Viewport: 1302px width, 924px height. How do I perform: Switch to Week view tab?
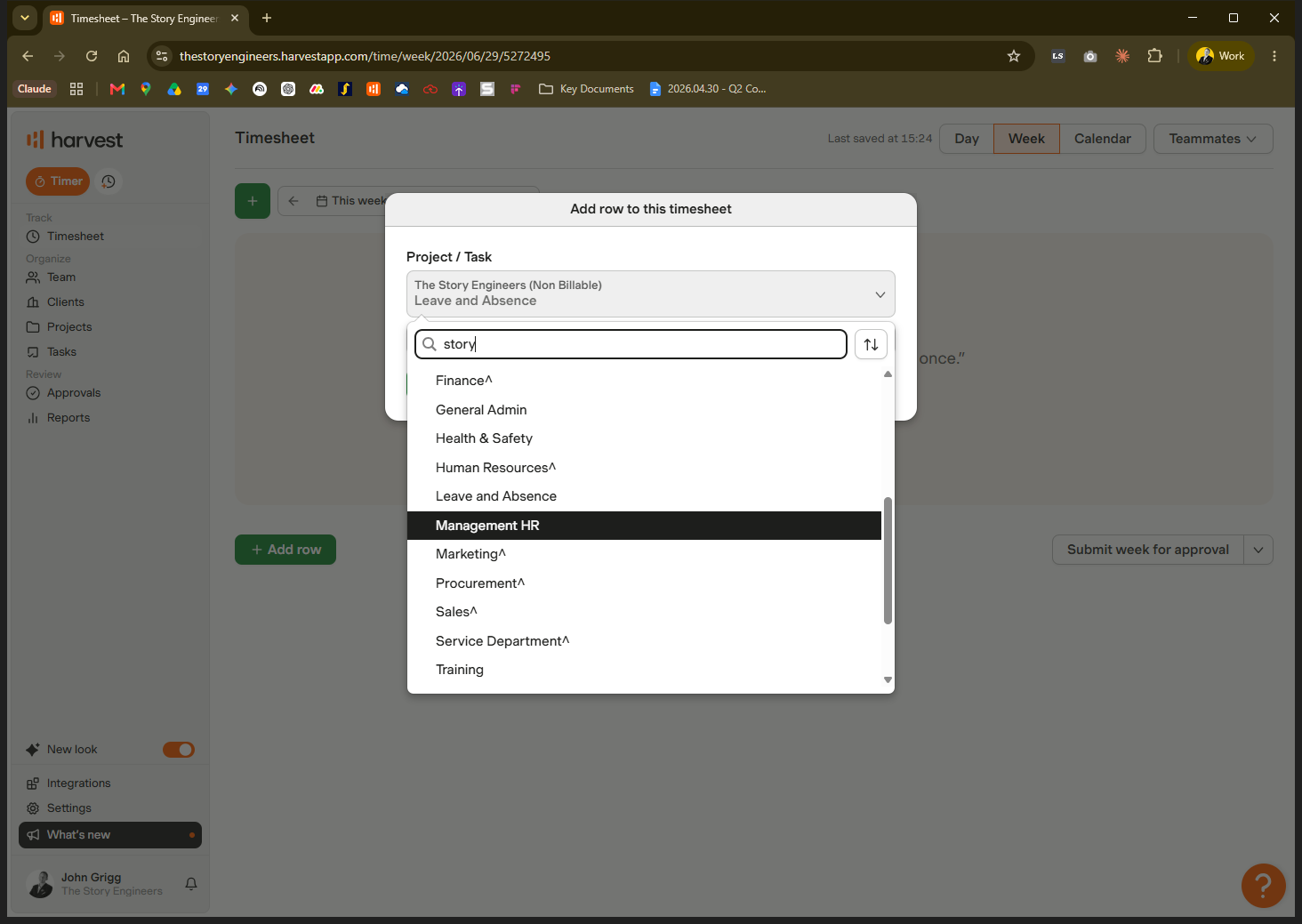(x=1026, y=139)
